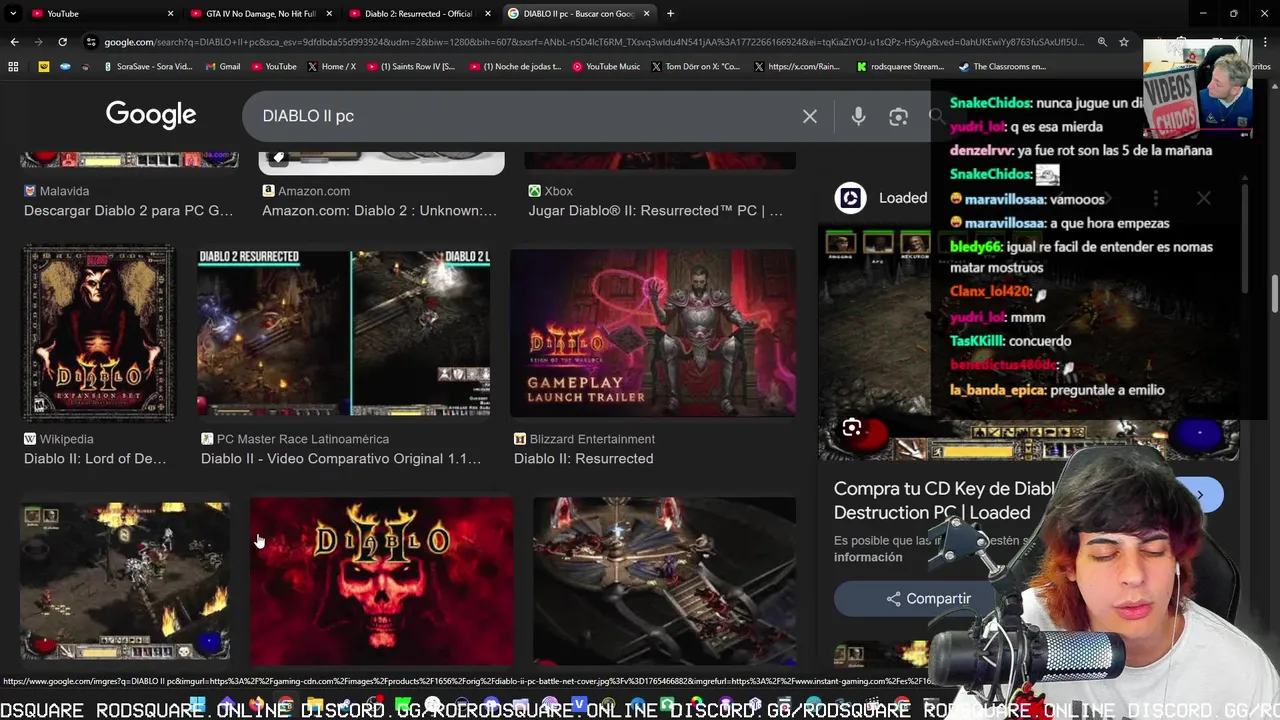The height and width of the screenshot is (720, 1280).
Task: Expand the tab search dropdown arrow
Action: click(x=13, y=14)
